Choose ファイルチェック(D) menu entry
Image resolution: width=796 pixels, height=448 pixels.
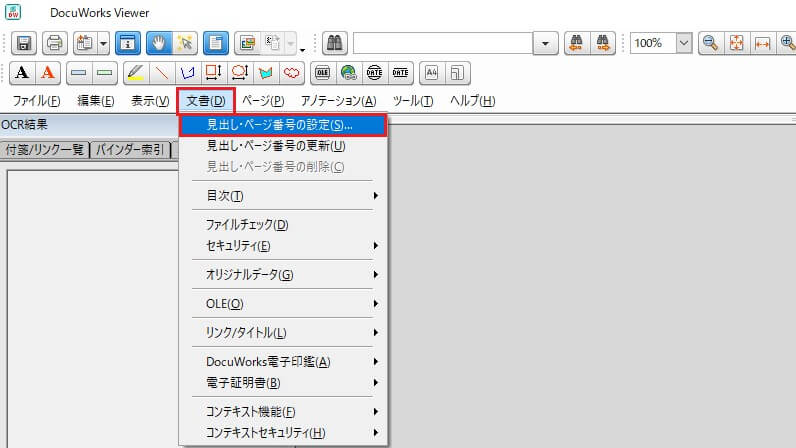[x=283, y=225]
